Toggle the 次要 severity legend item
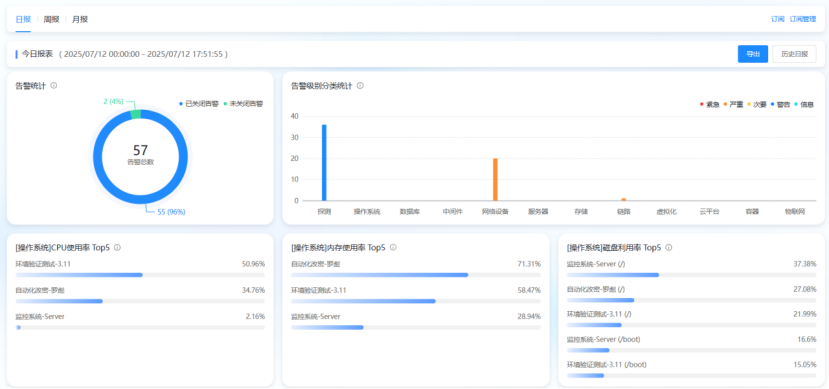Screen dimensions: 829x389 757,105
